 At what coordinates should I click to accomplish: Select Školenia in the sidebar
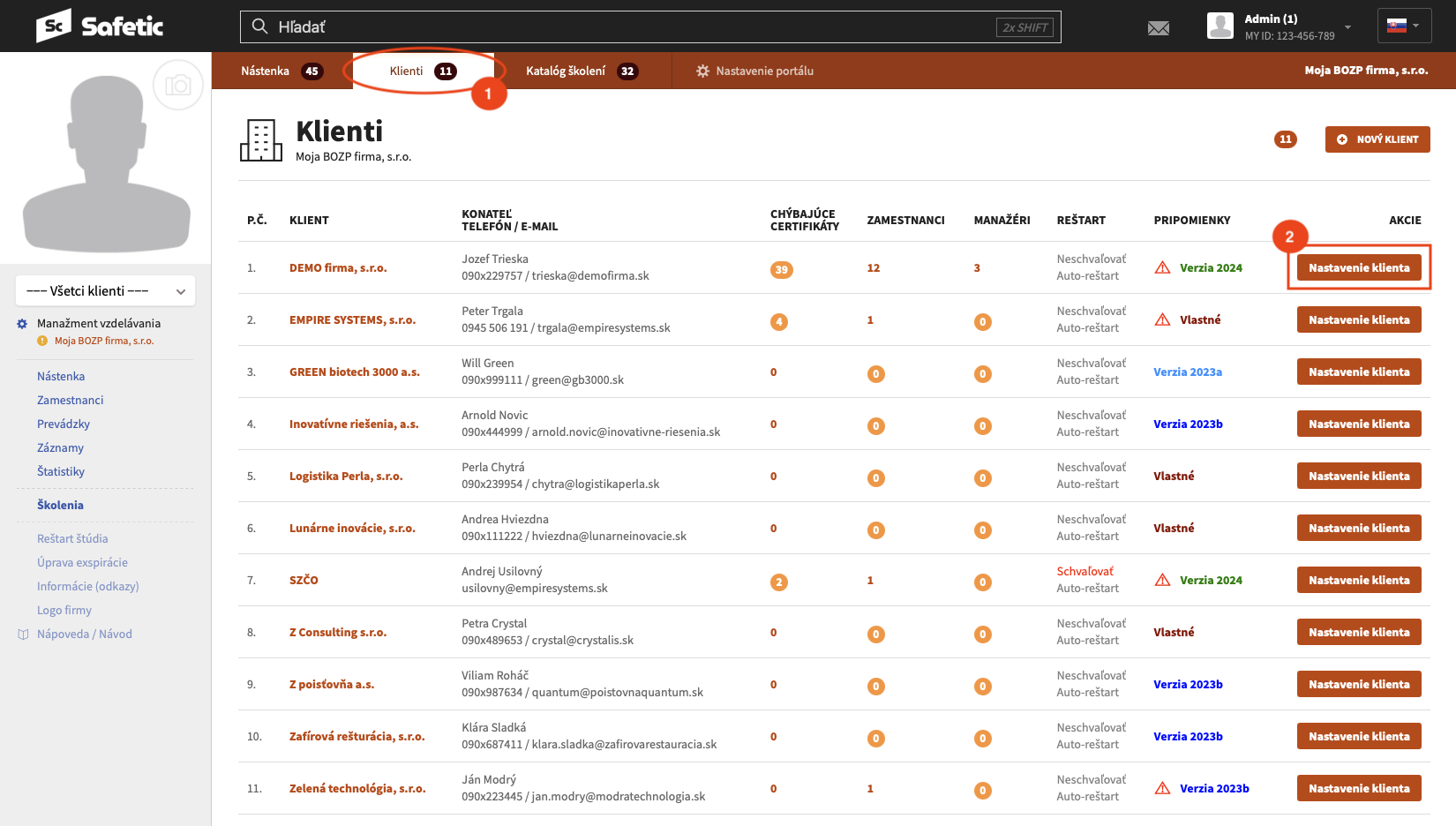point(60,505)
